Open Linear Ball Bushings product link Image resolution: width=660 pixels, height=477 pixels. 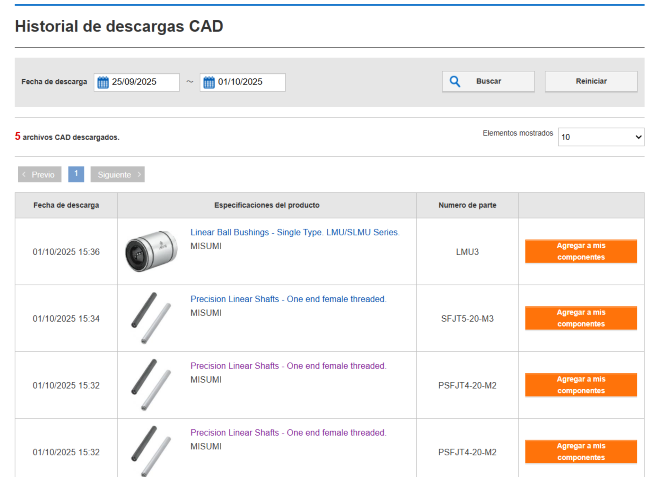click(294, 232)
